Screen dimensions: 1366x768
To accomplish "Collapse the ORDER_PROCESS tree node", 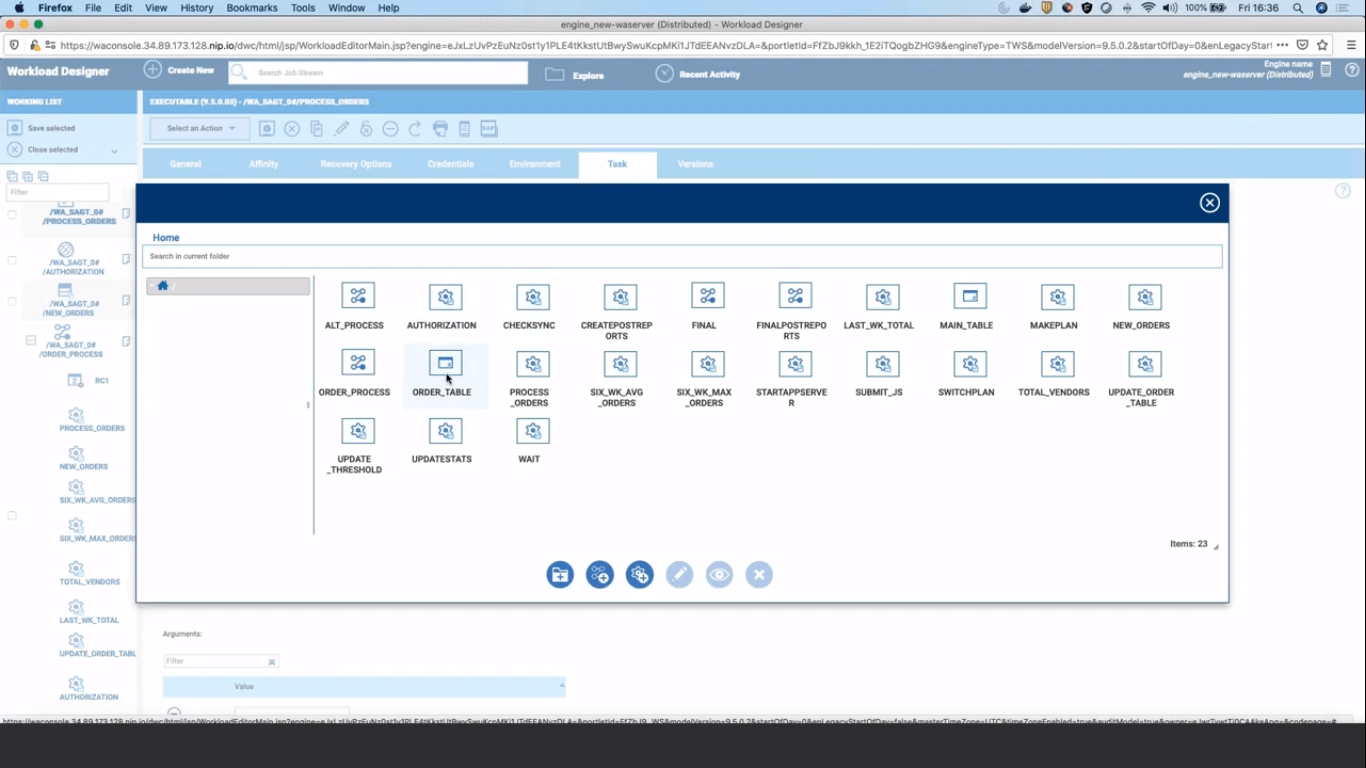I will point(31,341).
